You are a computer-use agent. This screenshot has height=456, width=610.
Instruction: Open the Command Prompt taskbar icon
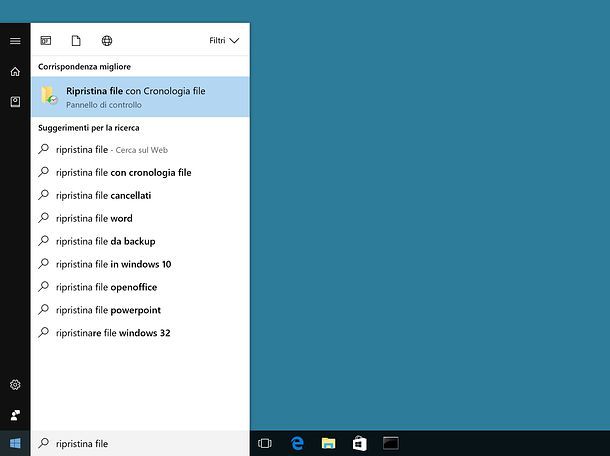[x=391, y=443]
